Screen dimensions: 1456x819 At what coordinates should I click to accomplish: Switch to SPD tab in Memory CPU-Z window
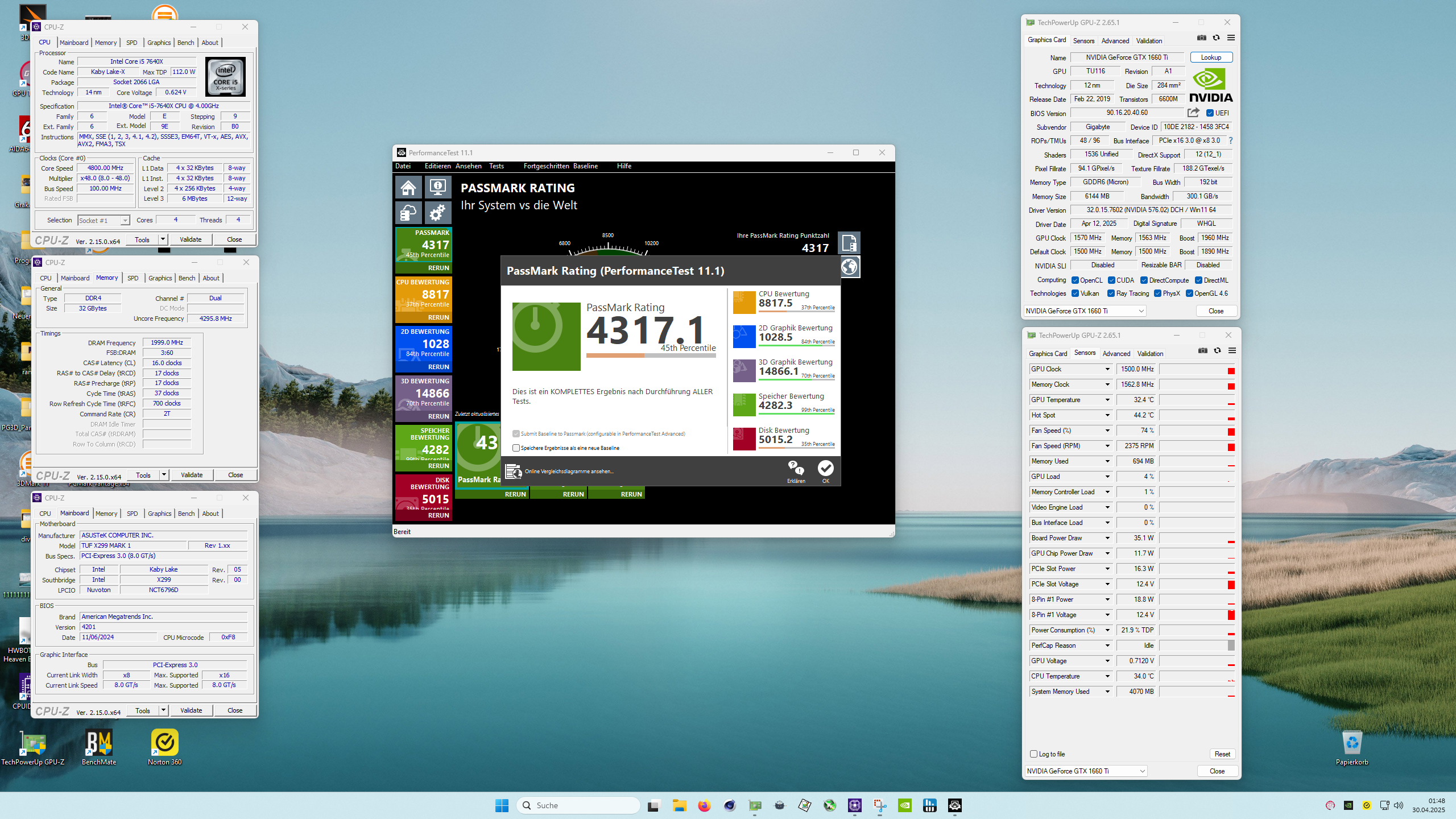coord(133,278)
